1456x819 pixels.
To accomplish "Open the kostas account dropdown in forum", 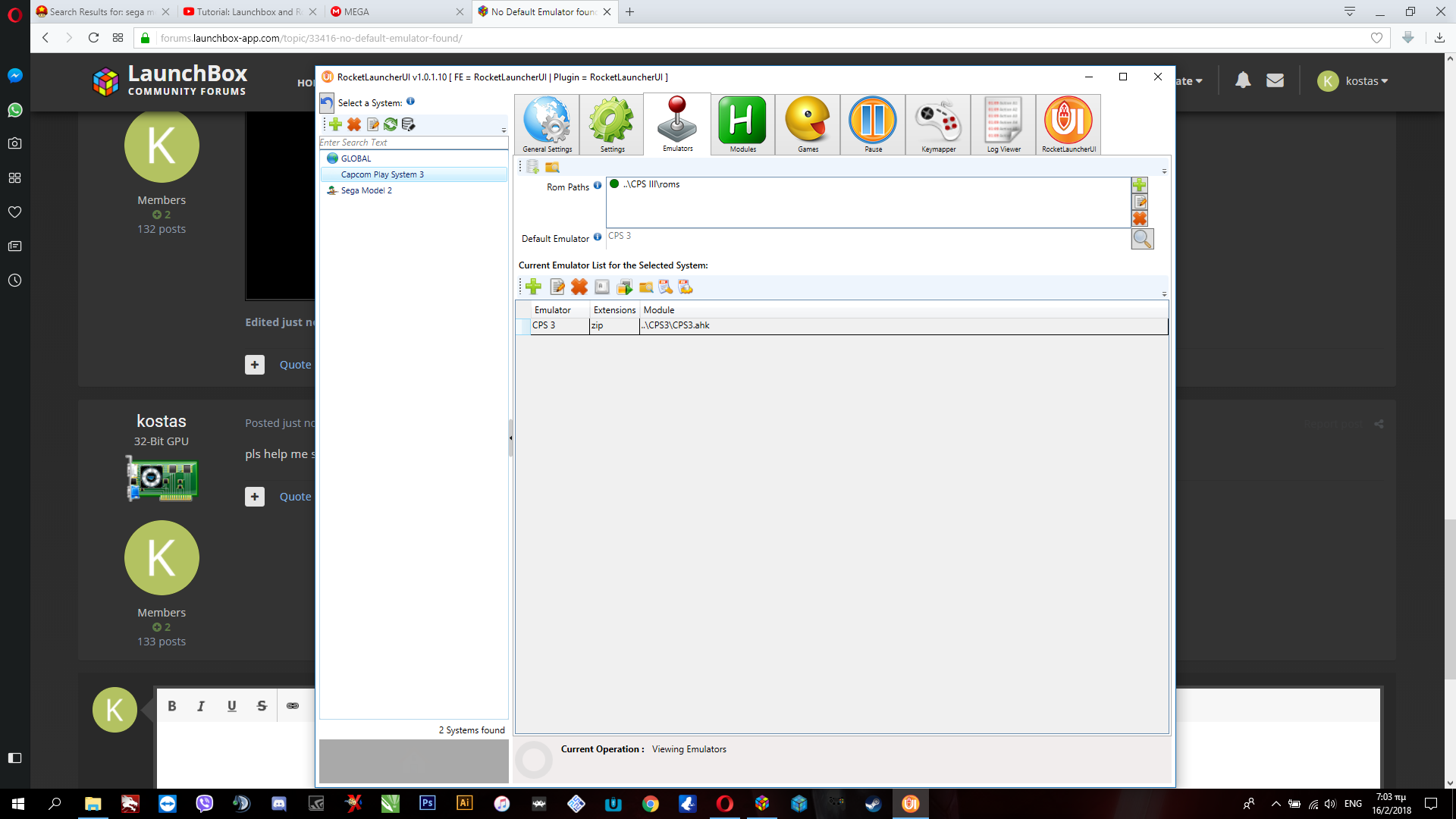I will [1352, 81].
